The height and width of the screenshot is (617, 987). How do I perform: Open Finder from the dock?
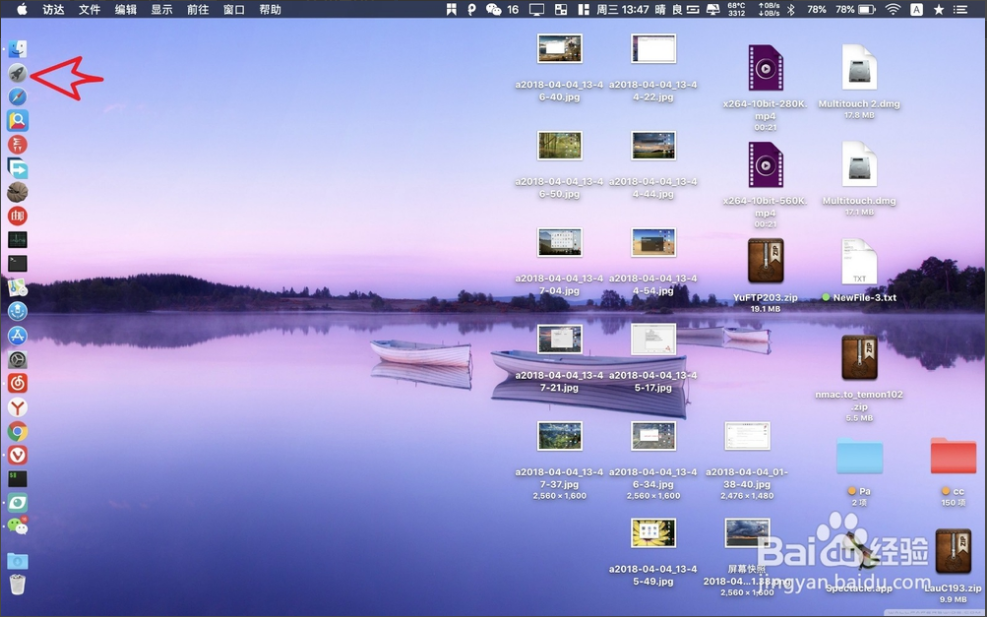[17, 49]
